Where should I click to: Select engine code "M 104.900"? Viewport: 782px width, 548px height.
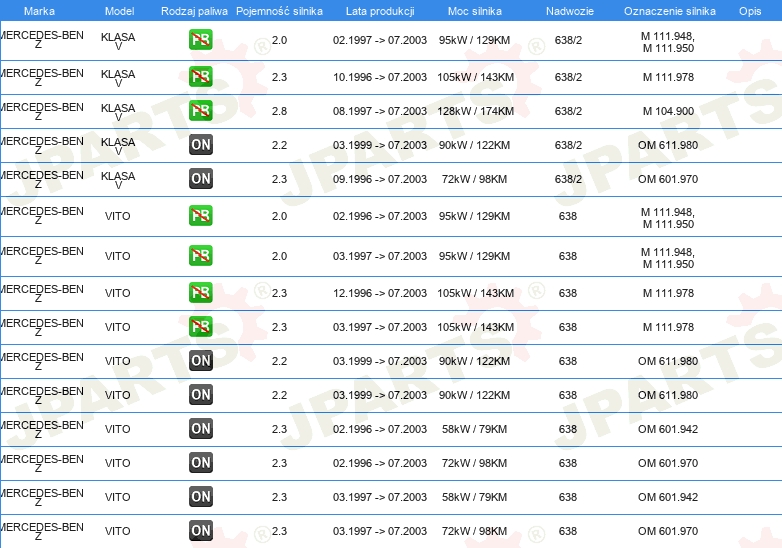tap(668, 111)
